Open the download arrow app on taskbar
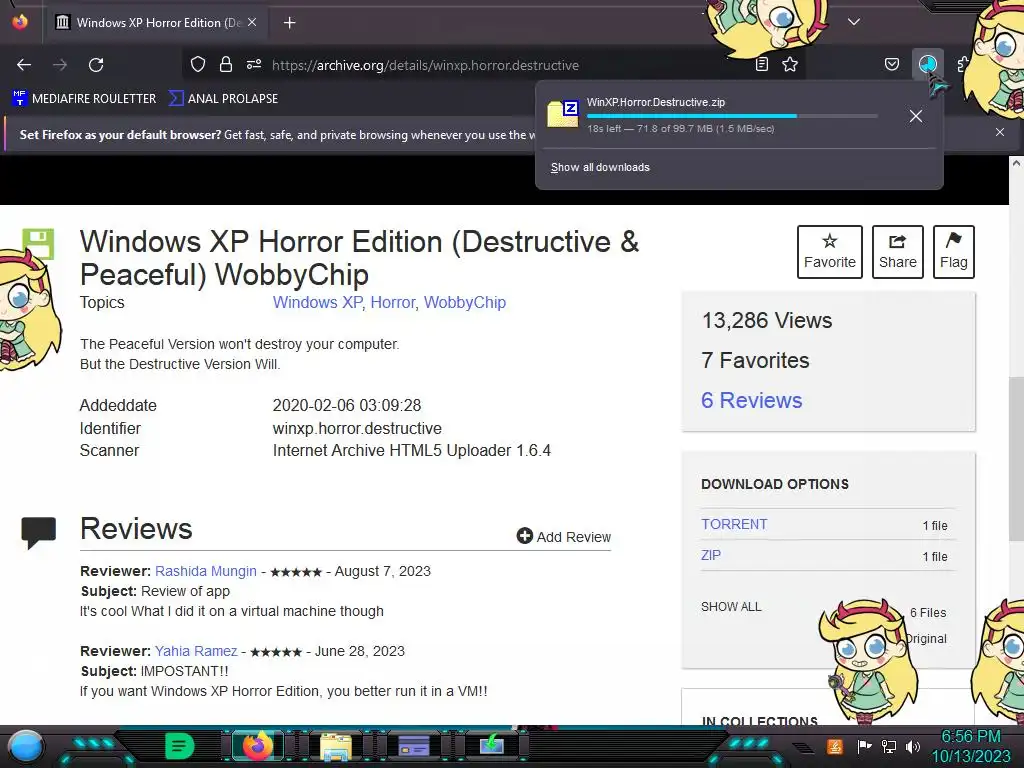The height and width of the screenshot is (768, 1024). click(x=492, y=745)
